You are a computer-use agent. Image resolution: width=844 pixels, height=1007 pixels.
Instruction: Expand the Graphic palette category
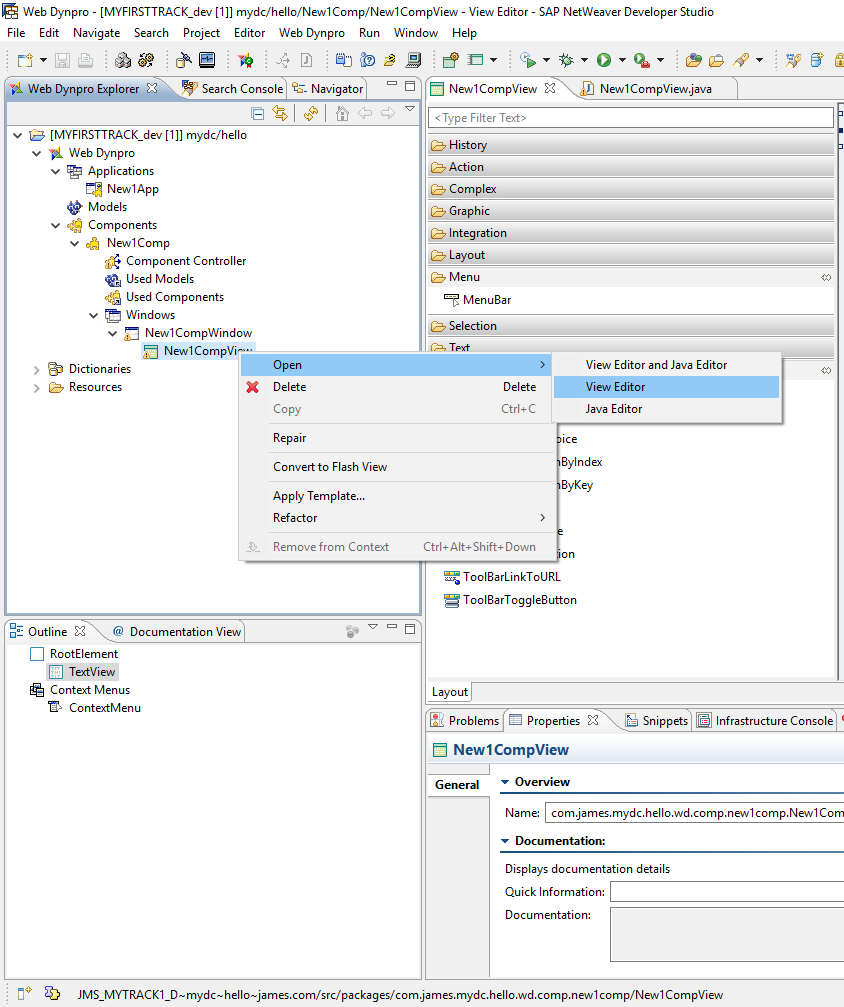(x=631, y=211)
